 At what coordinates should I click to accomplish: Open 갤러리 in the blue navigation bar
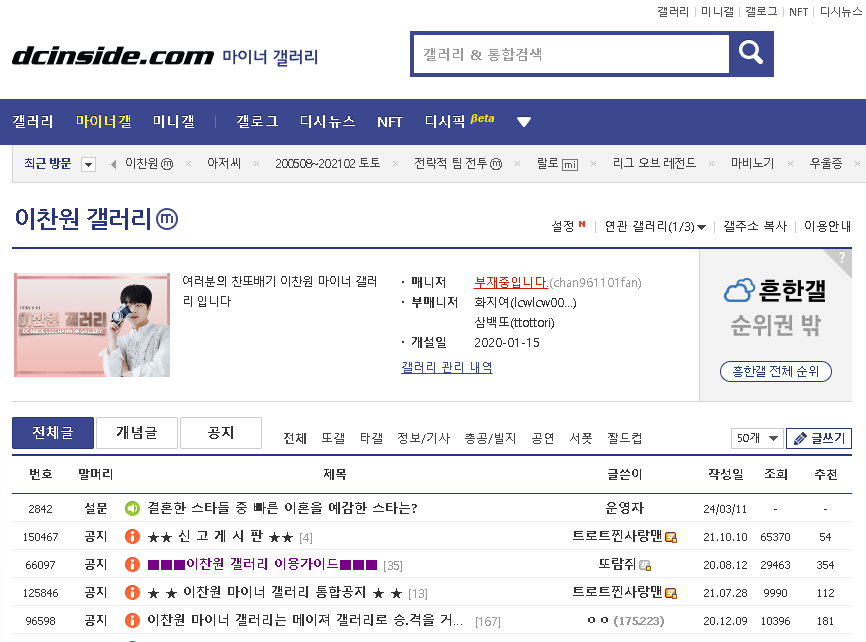pos(33,122)
